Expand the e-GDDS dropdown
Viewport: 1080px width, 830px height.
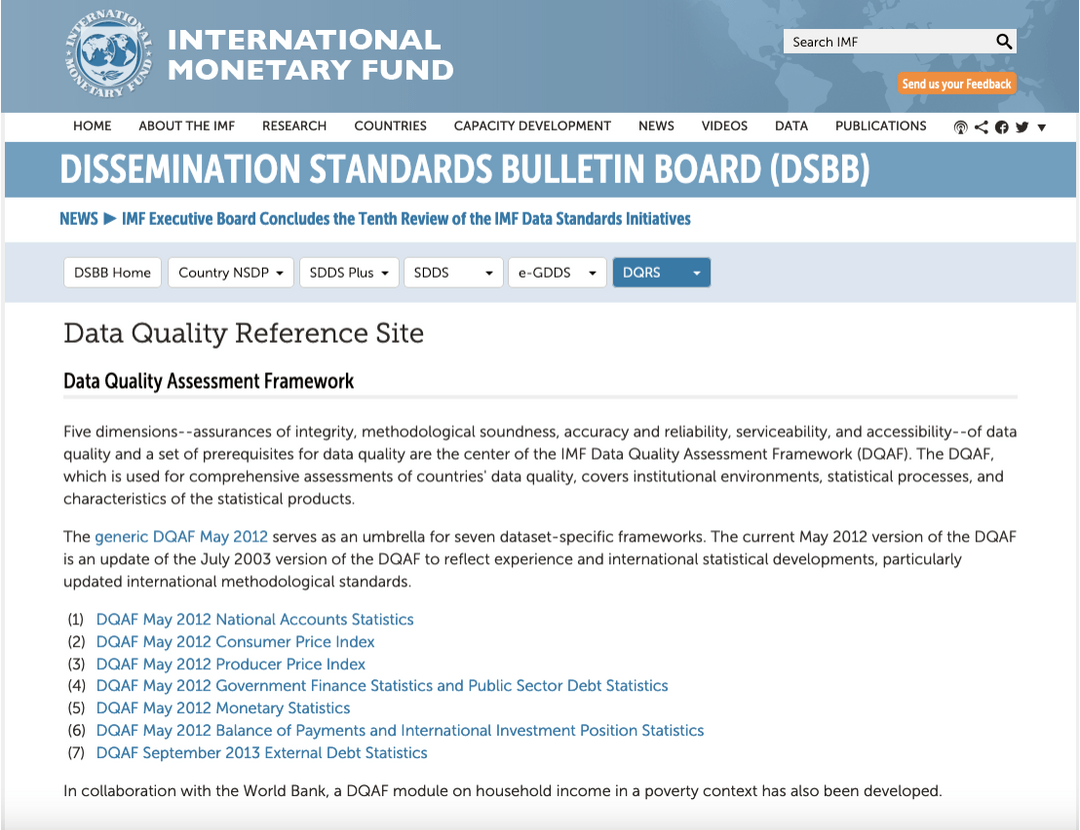[x=557, y=272]
